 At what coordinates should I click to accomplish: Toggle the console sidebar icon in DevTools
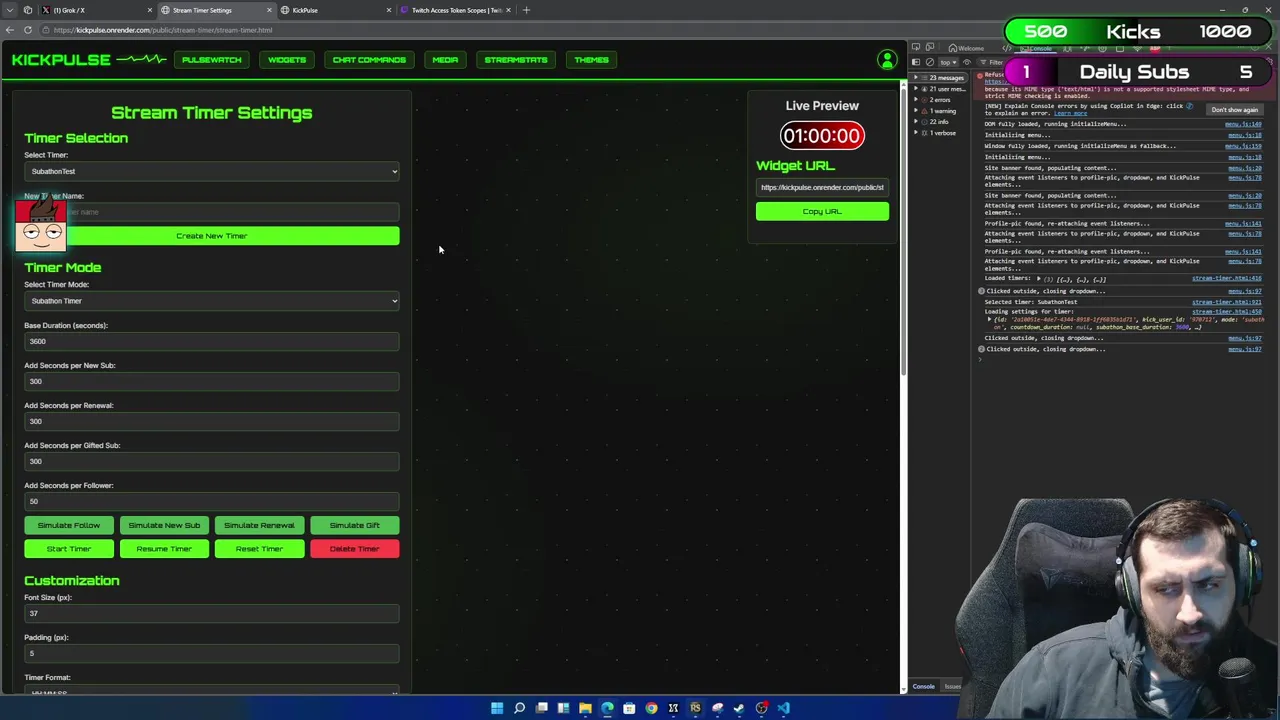click(915, 62)
